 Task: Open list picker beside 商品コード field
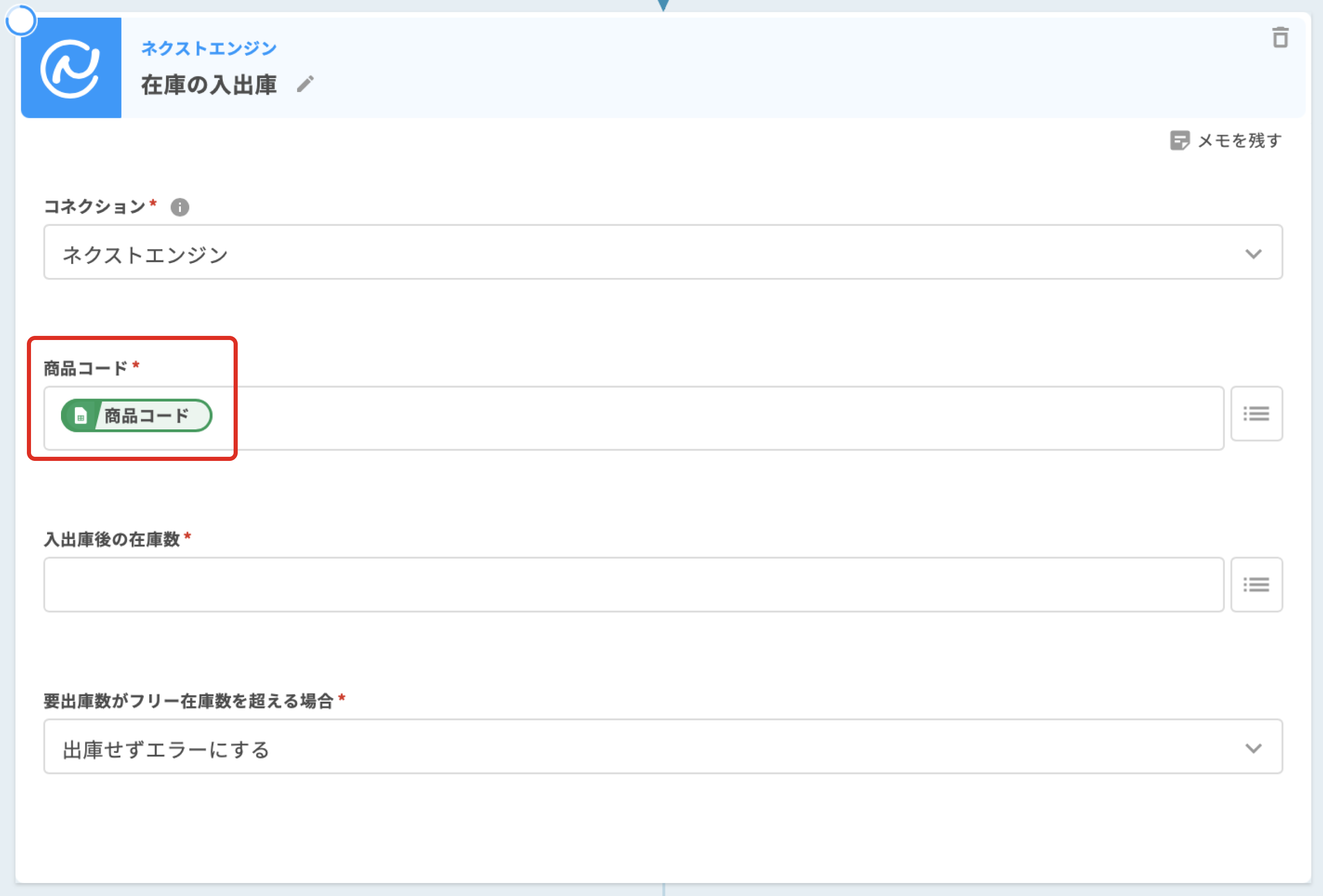pos(1256,414)
